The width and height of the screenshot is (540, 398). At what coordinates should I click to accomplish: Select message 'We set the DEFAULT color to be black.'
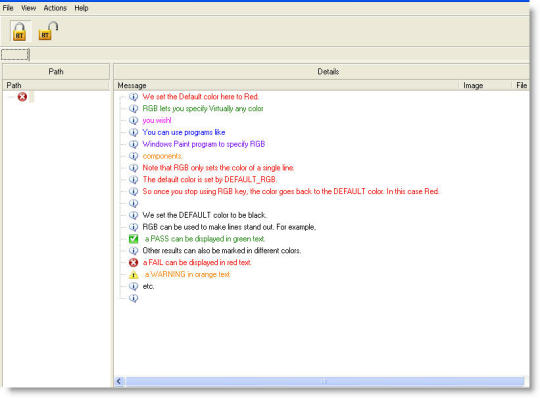point(204,215)
